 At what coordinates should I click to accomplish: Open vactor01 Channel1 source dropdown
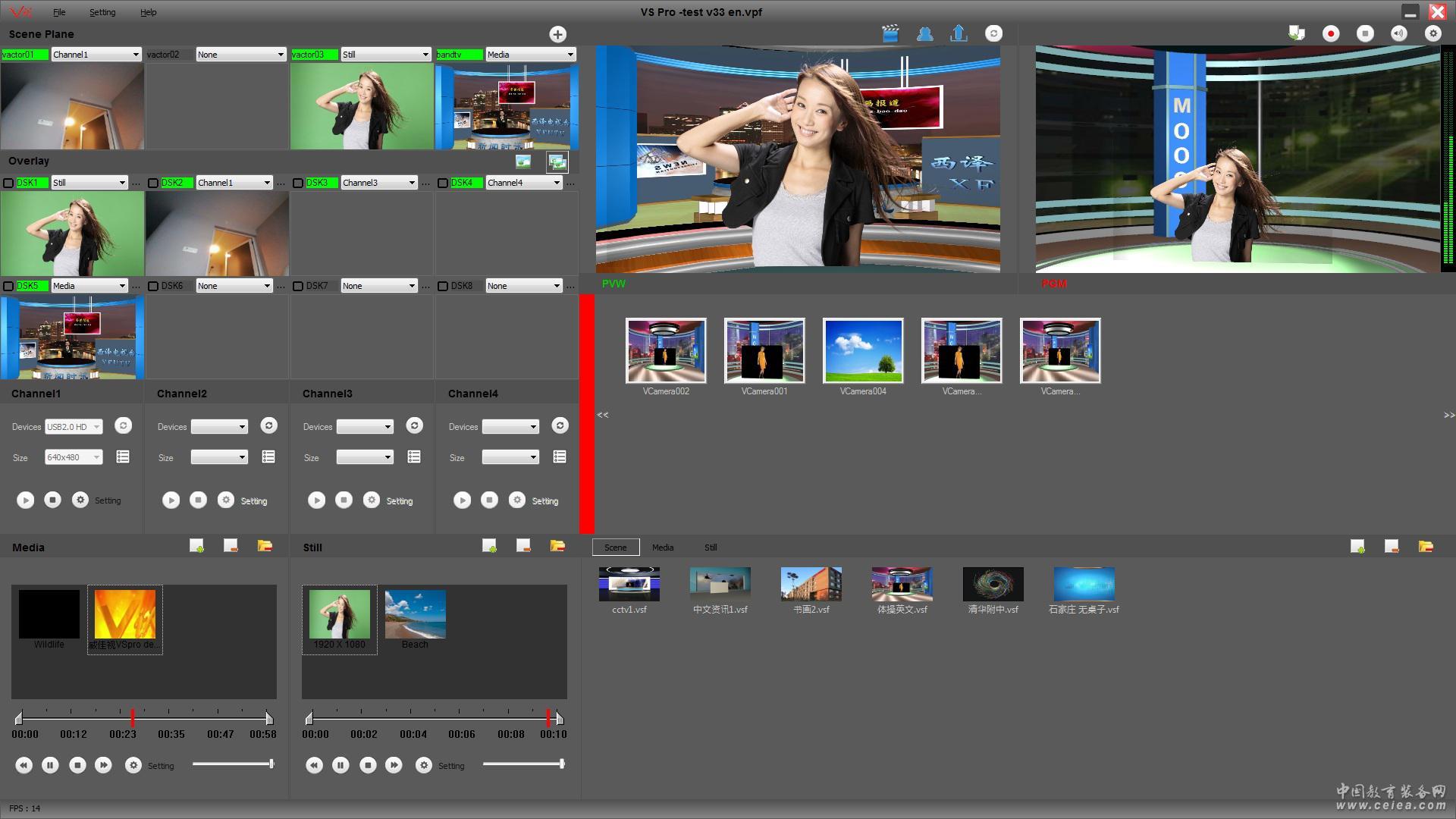pyautogui.click(x=96, y=55)
